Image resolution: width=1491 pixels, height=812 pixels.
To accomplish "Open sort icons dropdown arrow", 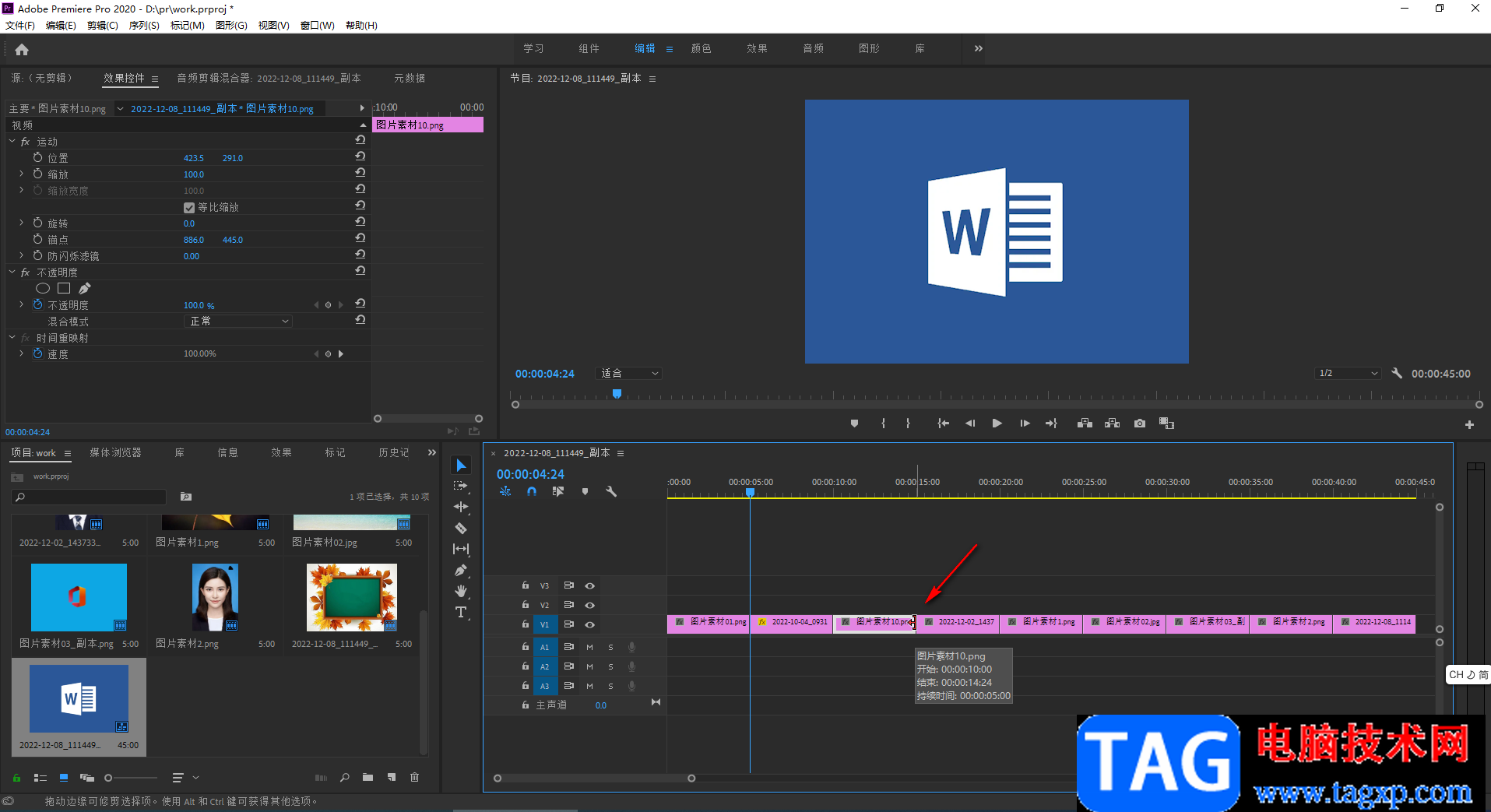I will point(195,777).
